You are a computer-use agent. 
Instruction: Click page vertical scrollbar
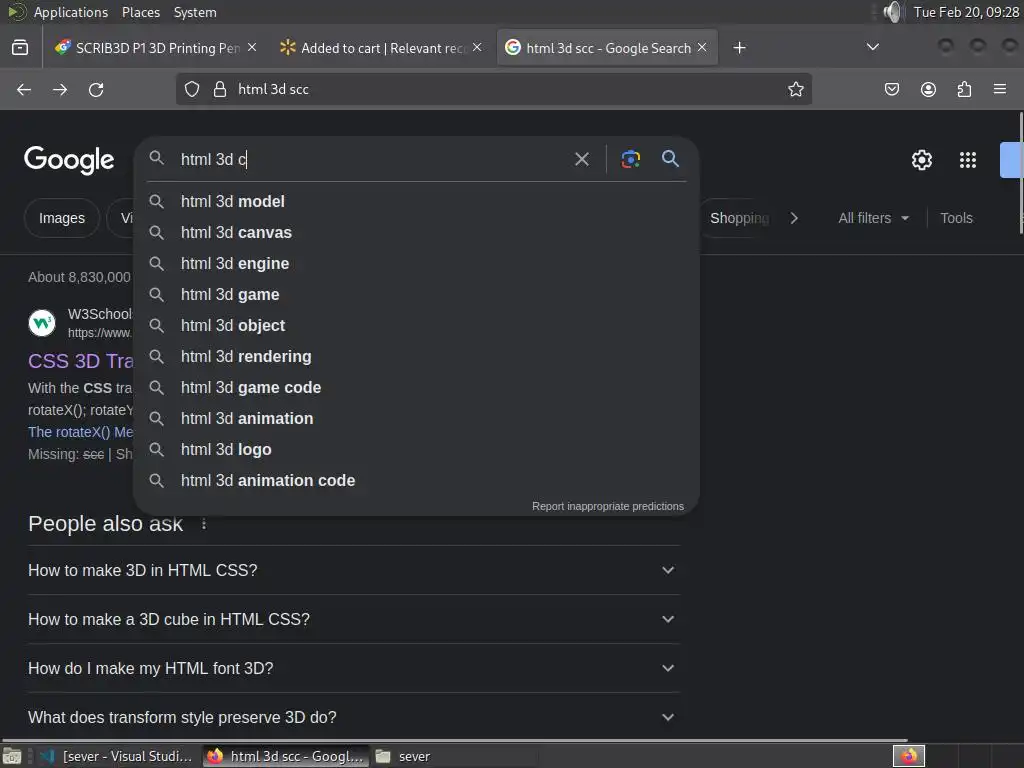point(1021,173)
